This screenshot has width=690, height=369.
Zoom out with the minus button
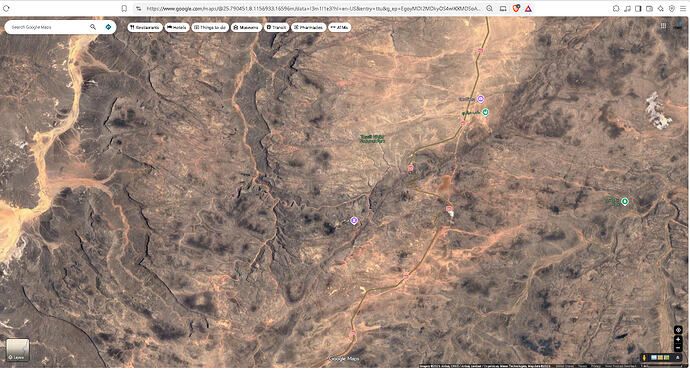tap(678, 348)
